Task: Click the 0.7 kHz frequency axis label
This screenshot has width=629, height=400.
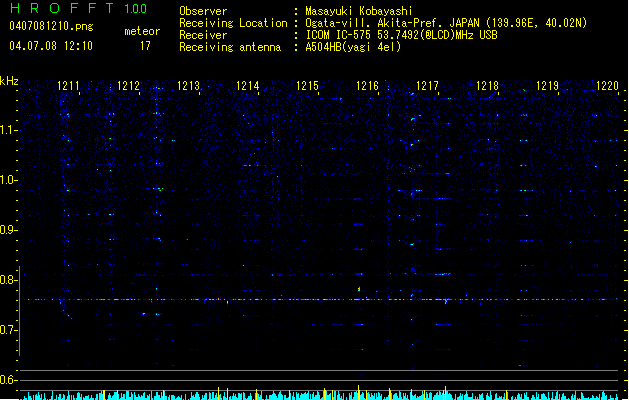Action: [8, 330]
